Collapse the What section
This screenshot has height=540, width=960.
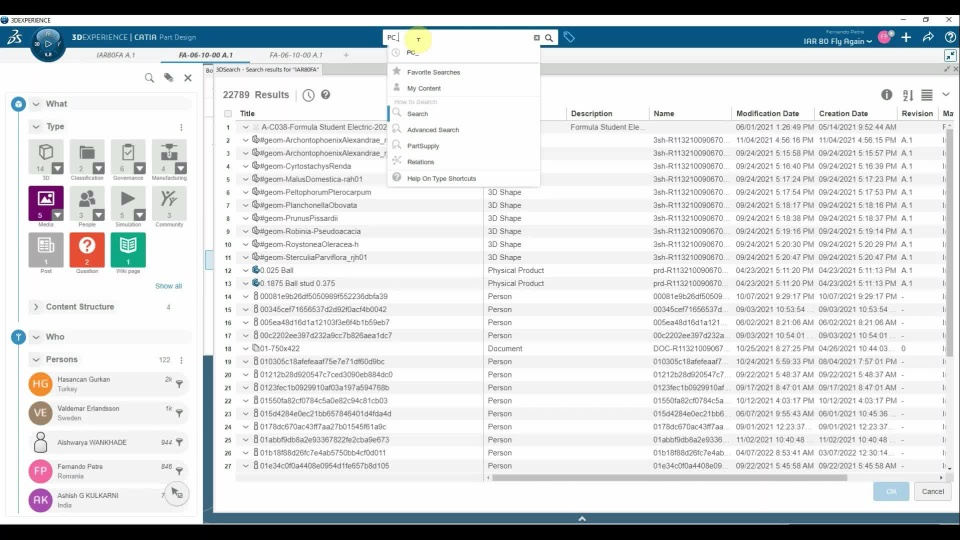(x=36, y=104)
